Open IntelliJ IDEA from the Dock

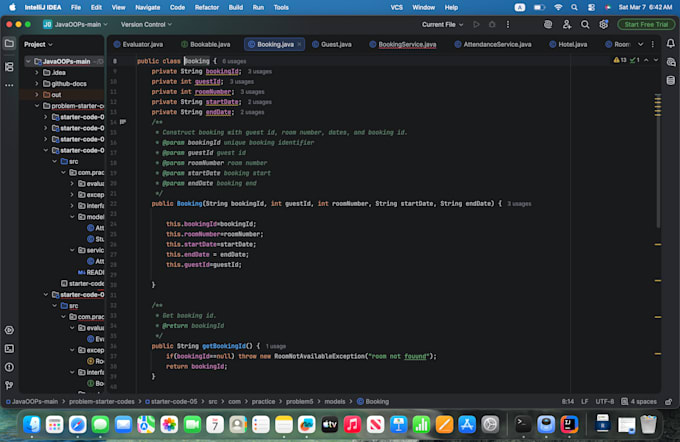click(569, 424)
